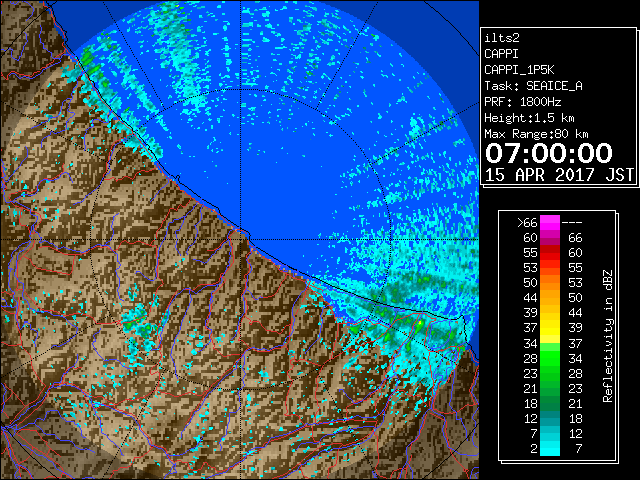Image resolution: width=640 pixels, height=480 pixels.
Task: Click the 'Max Range:80 km' text
Action: [536, 134]
